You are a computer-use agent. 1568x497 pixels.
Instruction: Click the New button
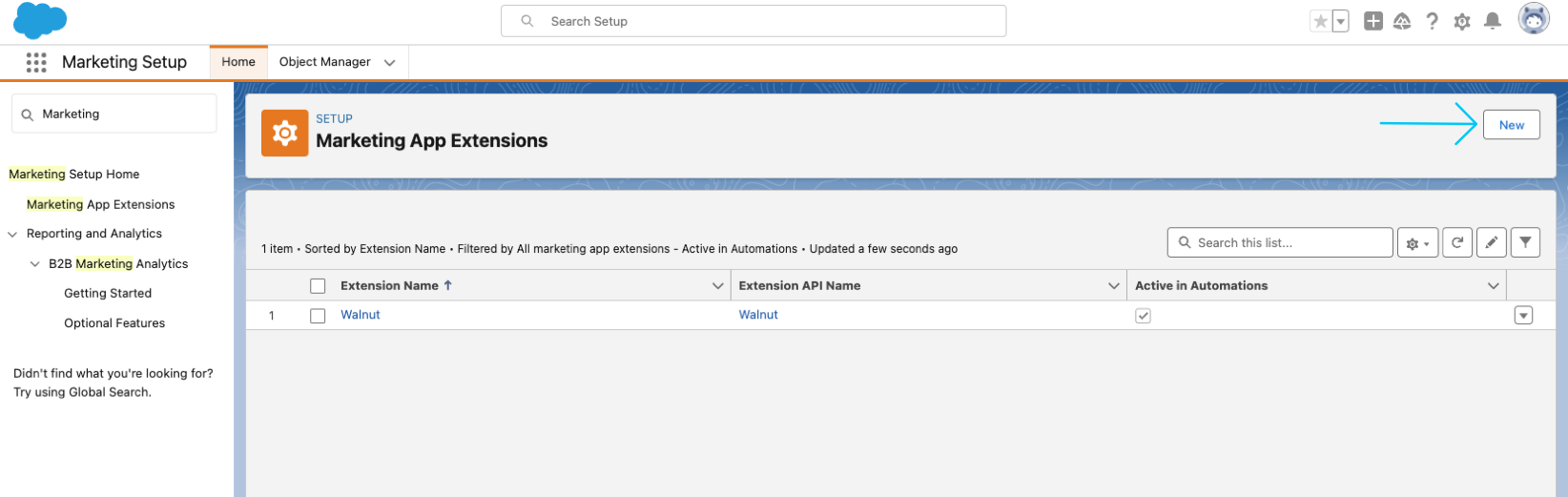[x=1512, y=125]
